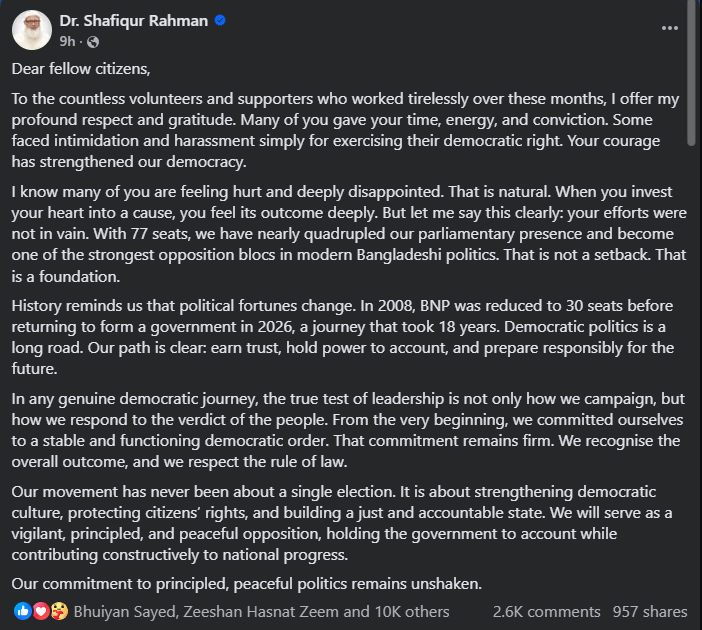Click the blue Like reaction icon

click(23, 611)
